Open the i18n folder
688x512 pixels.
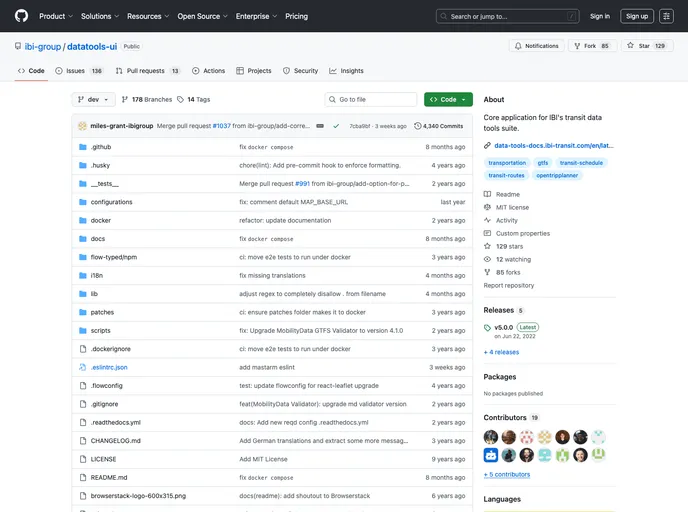point(97,276)
